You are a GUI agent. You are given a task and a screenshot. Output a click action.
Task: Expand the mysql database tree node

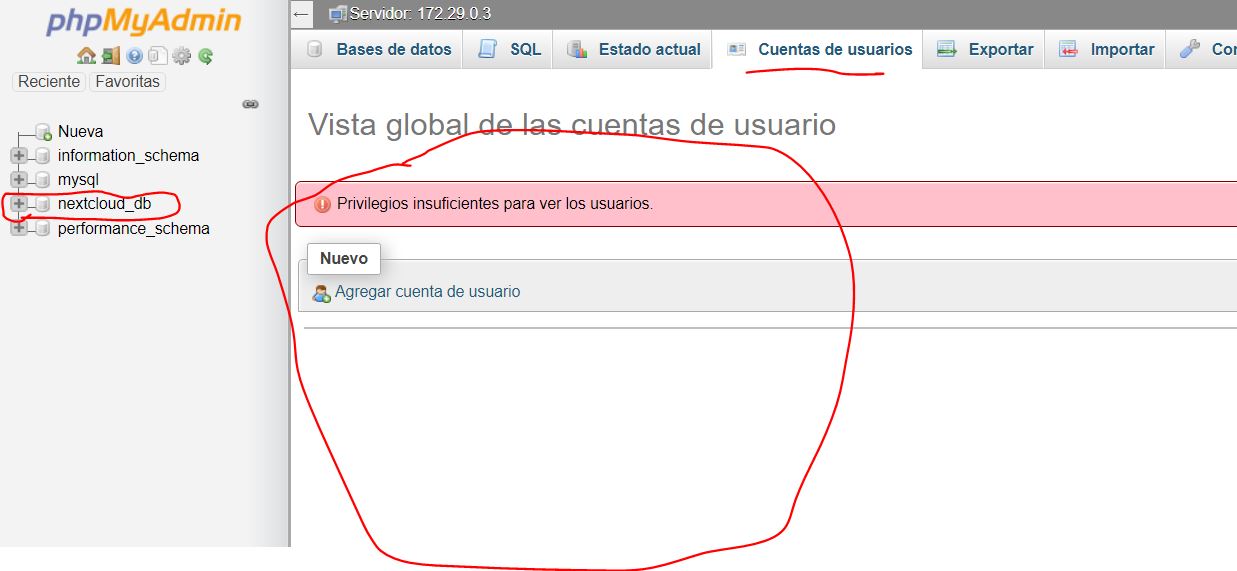[18, 180]
